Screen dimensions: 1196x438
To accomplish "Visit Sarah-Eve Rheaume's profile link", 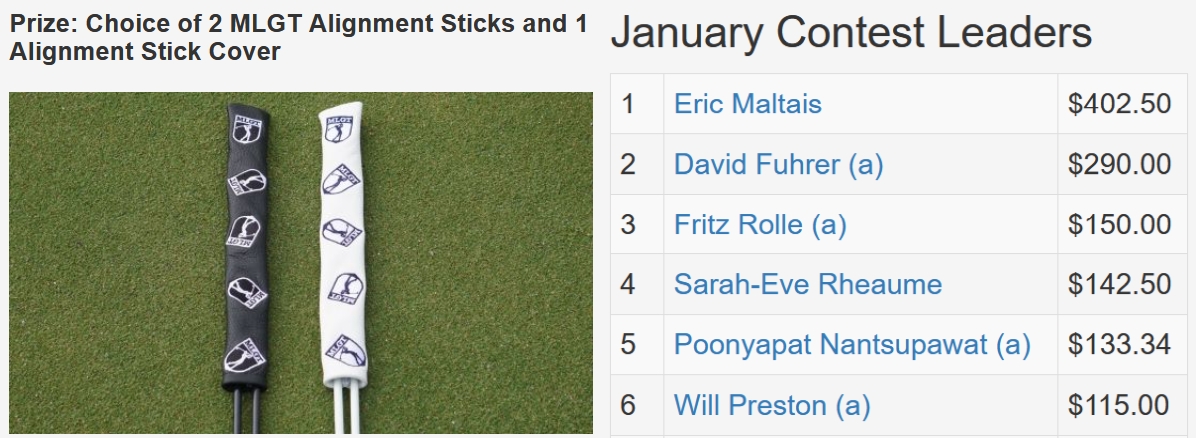I will (807, 284).
